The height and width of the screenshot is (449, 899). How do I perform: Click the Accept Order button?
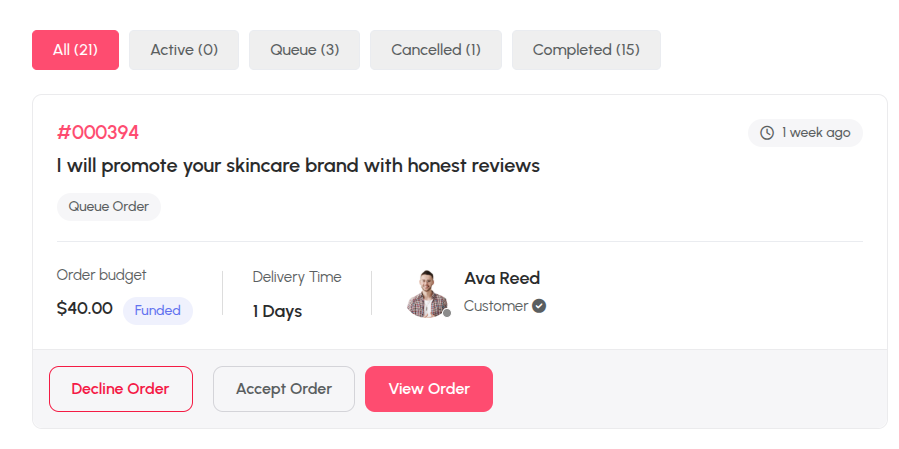284,389
